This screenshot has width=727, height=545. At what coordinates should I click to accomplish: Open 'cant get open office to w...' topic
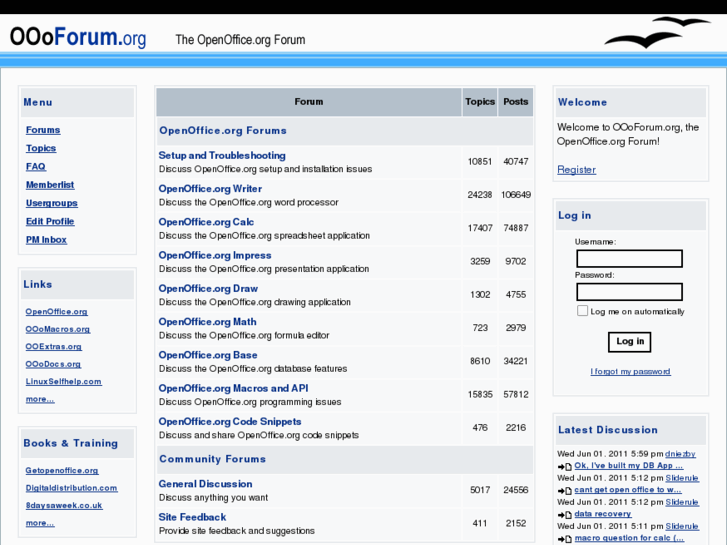click(x=628, y=490)
